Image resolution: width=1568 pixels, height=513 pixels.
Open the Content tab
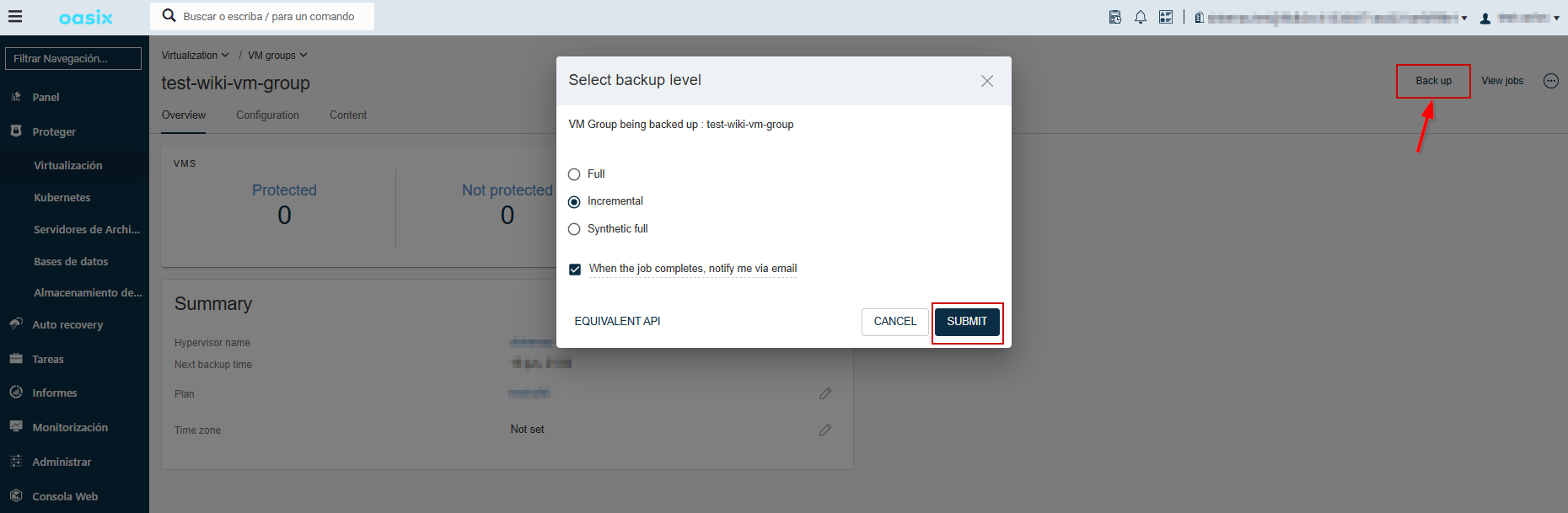click(x=347, y=115)
